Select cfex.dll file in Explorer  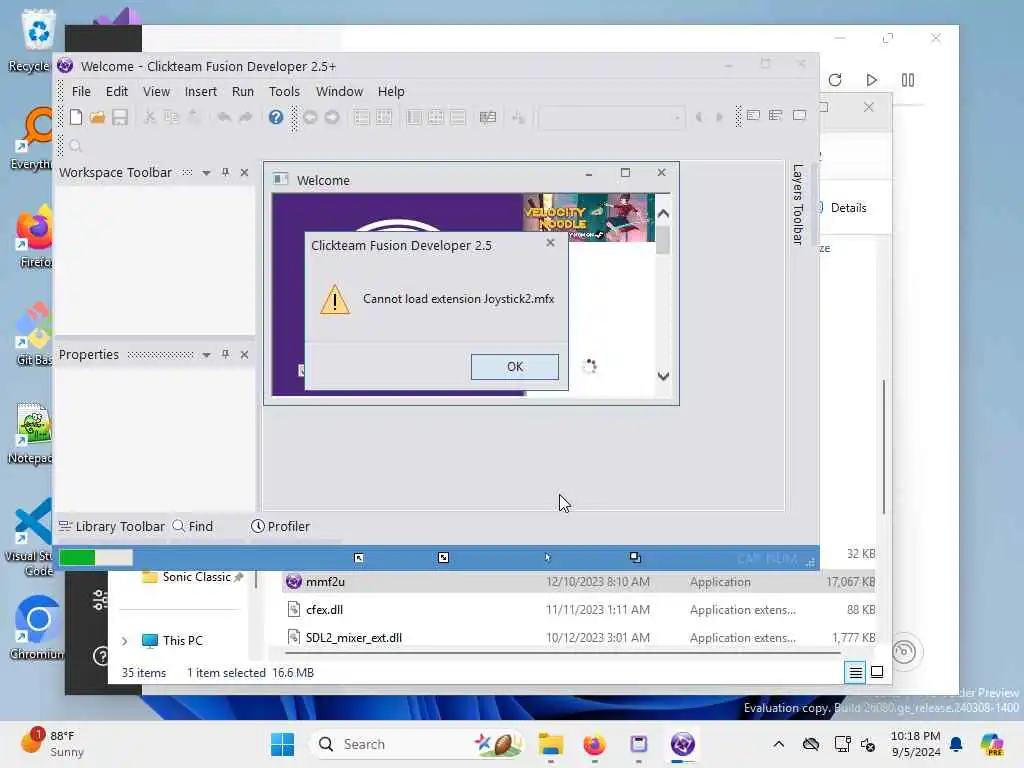[578, 610]
